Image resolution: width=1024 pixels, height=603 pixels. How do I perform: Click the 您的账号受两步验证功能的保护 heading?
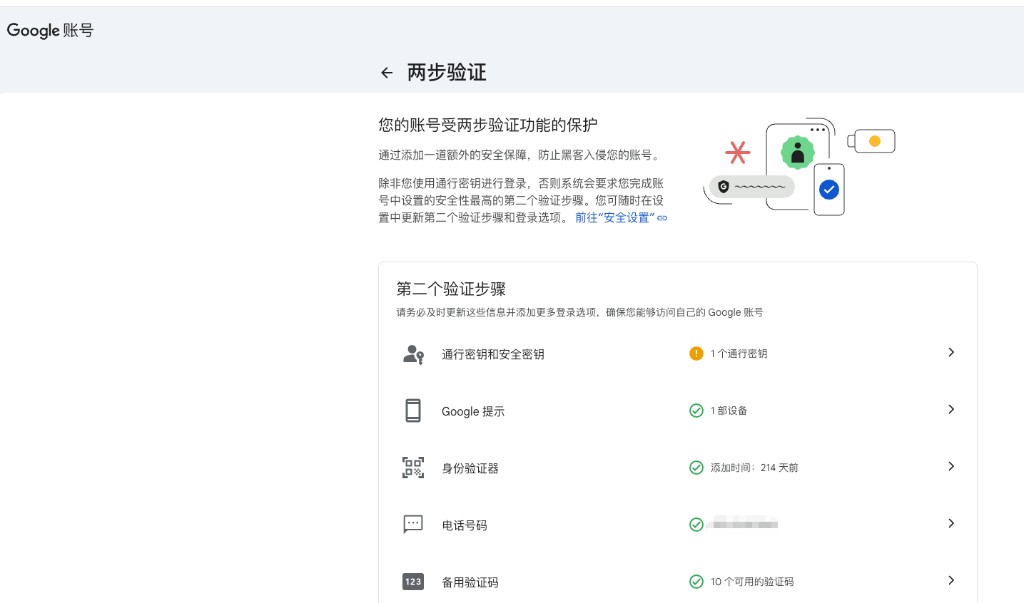click(x=488, y=125)
